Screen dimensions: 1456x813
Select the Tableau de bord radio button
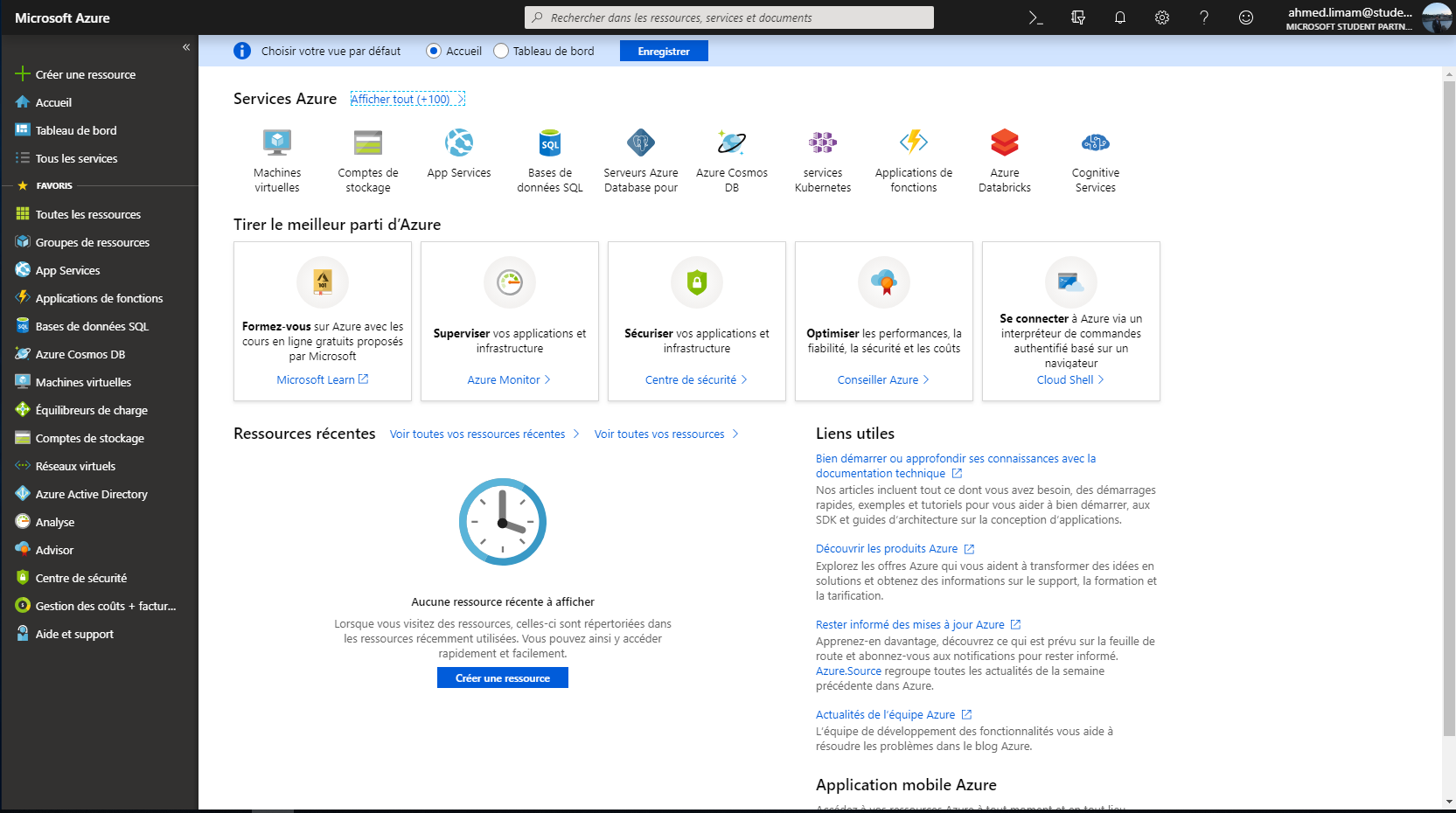point(501,51)
